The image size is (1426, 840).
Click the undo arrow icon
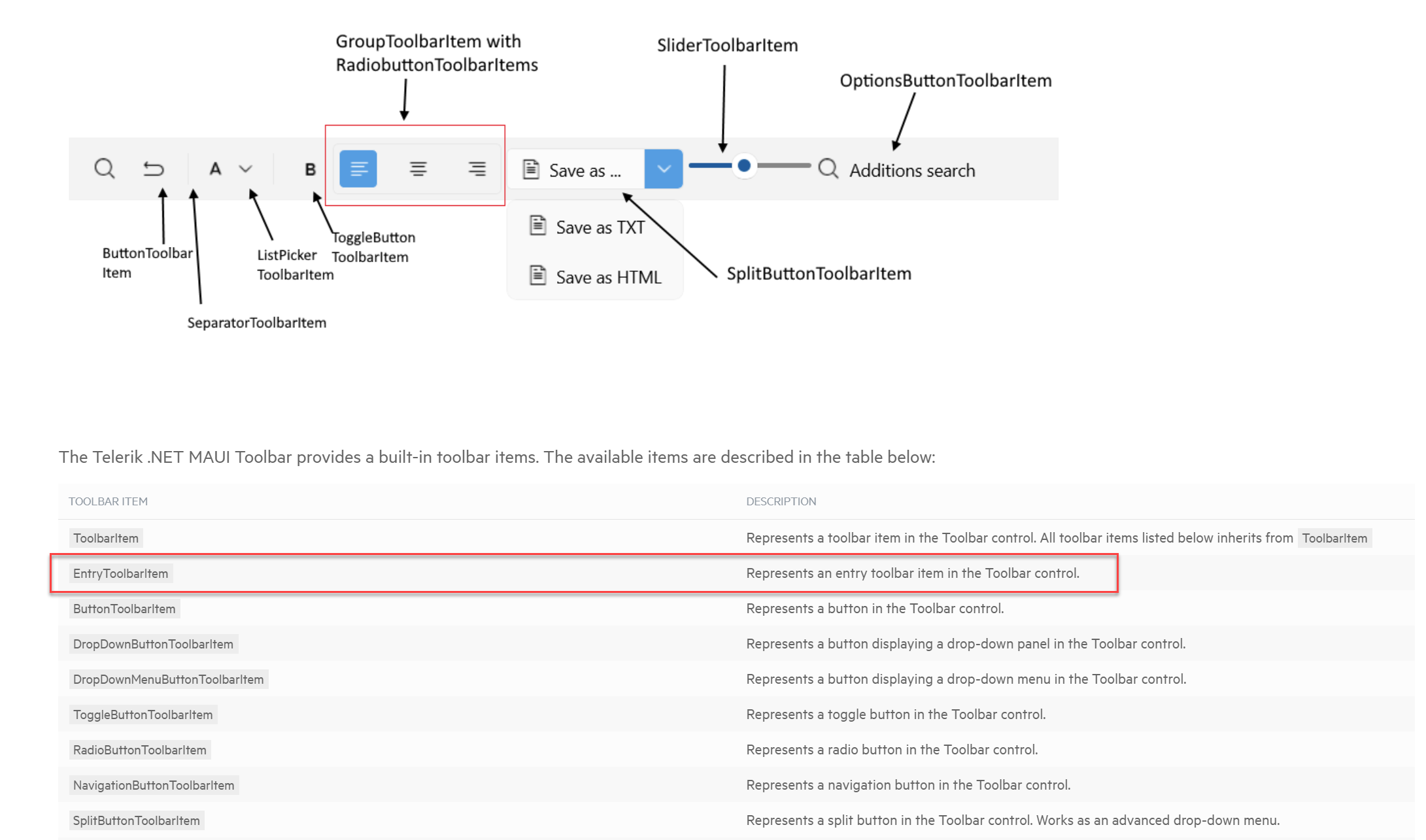point(153,168)
